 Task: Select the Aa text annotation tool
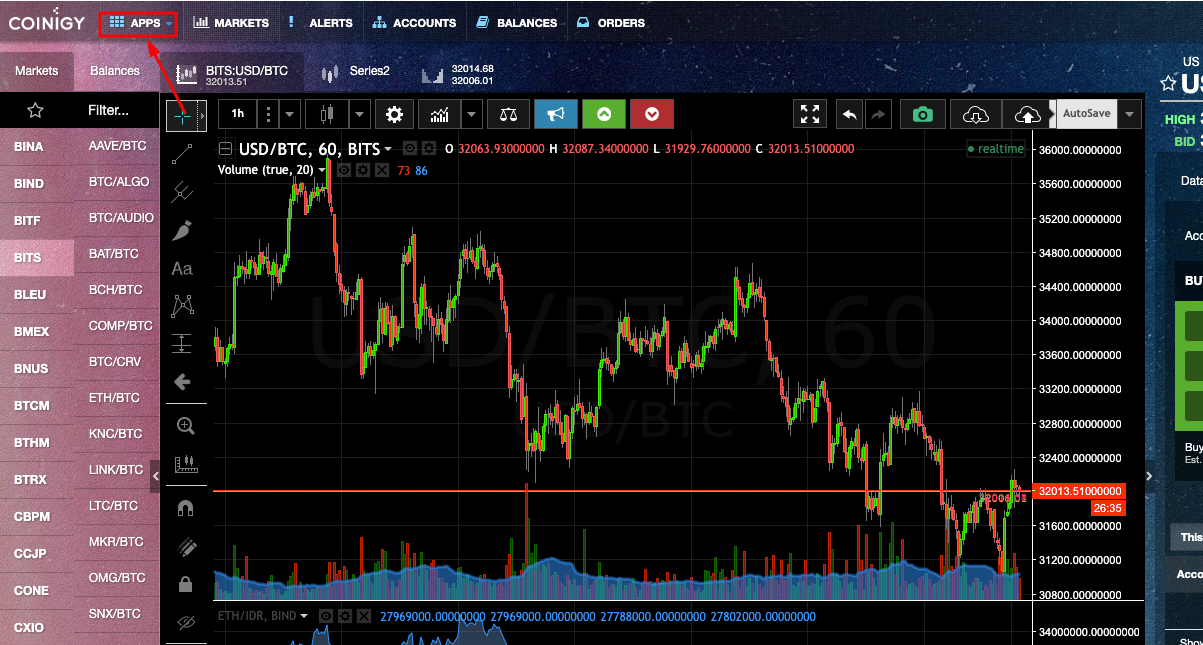point(182,268)
